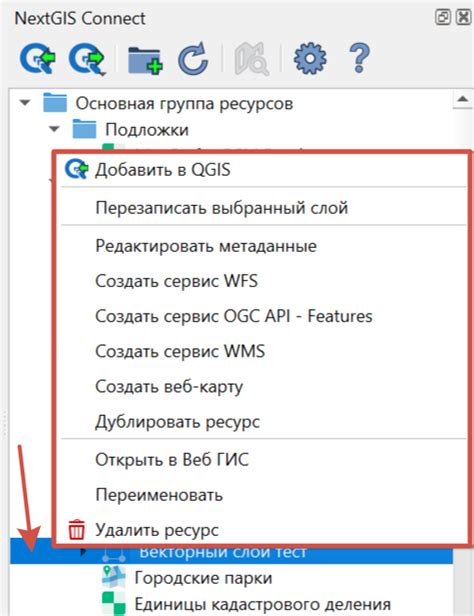The image size is (474, 616).
Task: Click the Add to QGIS toolbar icon
Action: tap(38, 59)
